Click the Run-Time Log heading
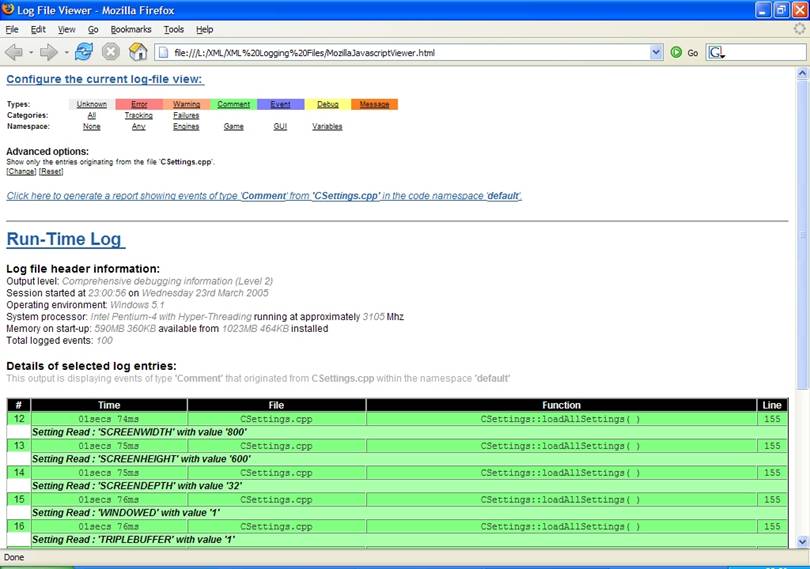Viewport: 810px width, 569px height. pos(66,239)
